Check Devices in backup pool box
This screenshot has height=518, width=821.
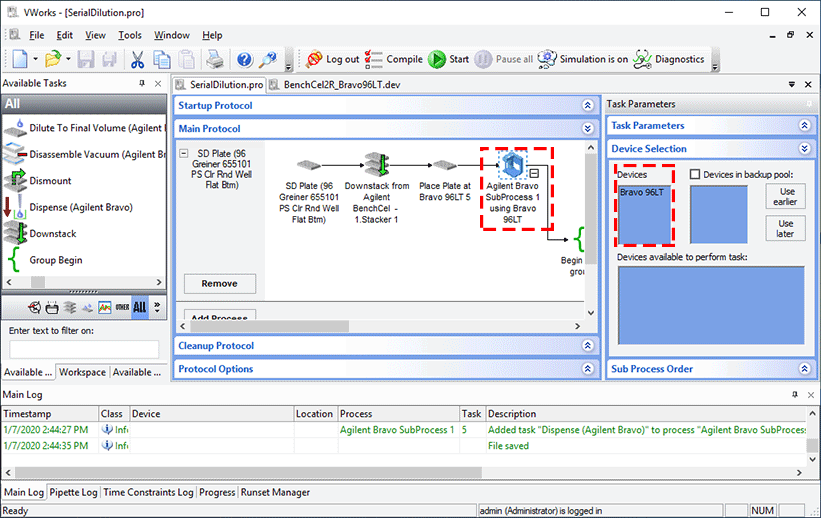coord(695,174)
